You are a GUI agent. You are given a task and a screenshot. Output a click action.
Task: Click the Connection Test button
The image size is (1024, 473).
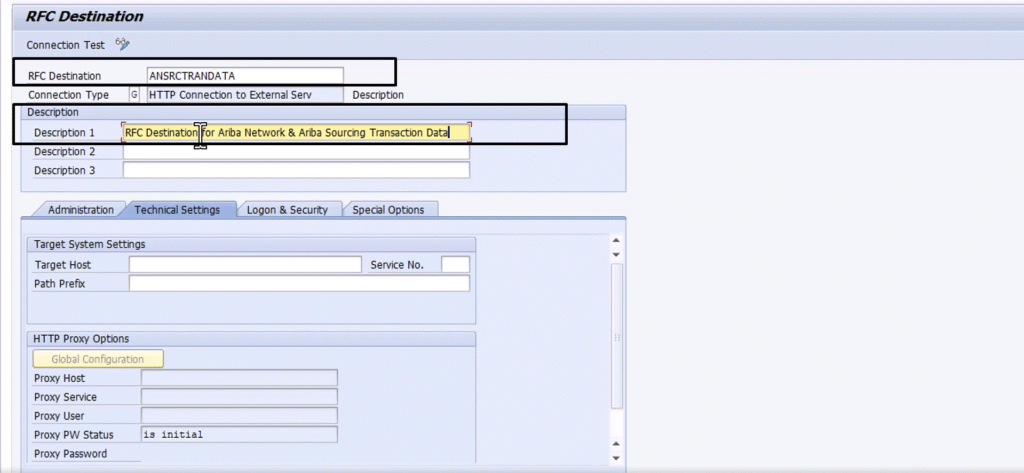(65, 45)
